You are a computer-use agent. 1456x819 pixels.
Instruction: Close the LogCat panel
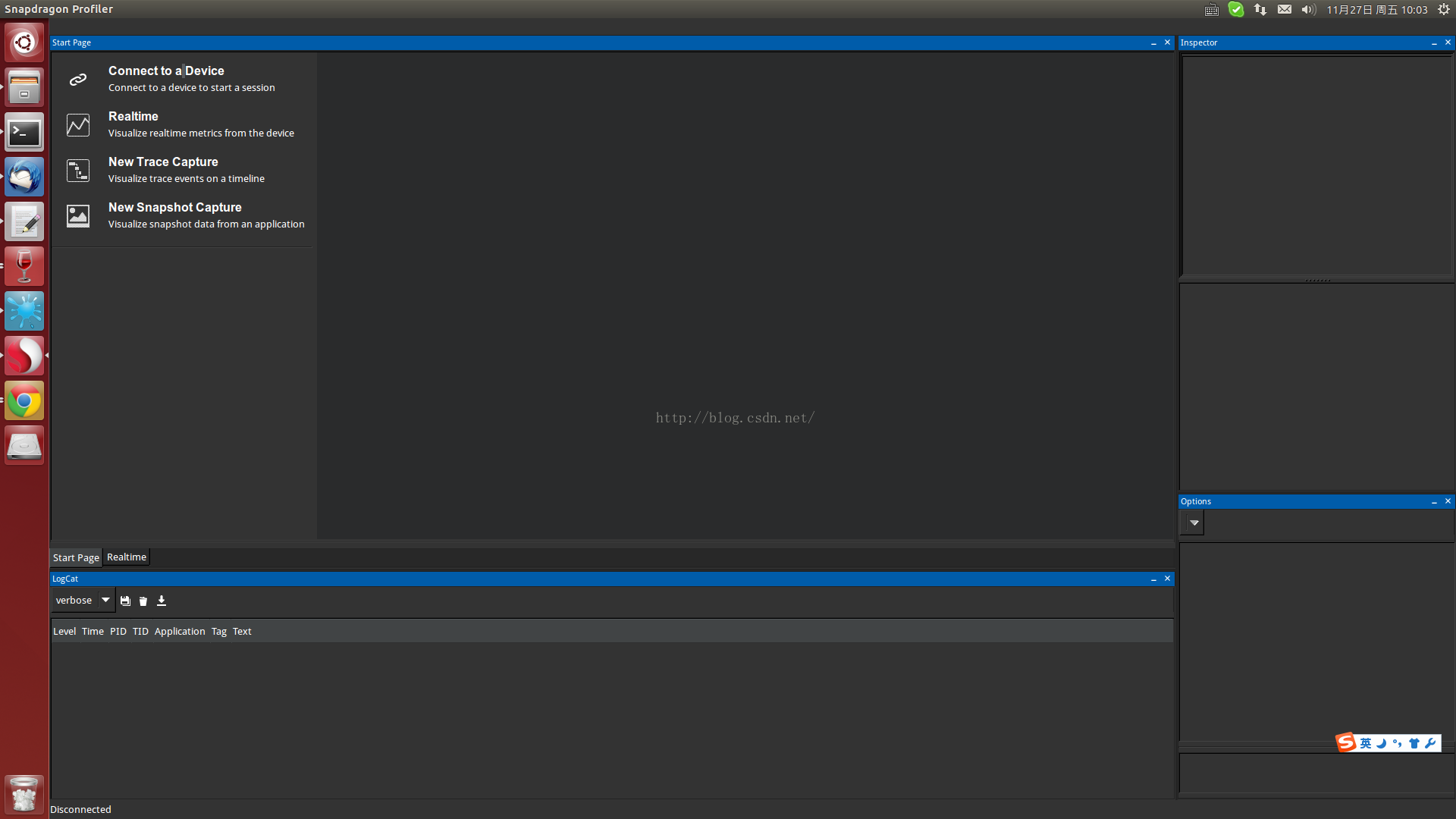(1167, 579)
